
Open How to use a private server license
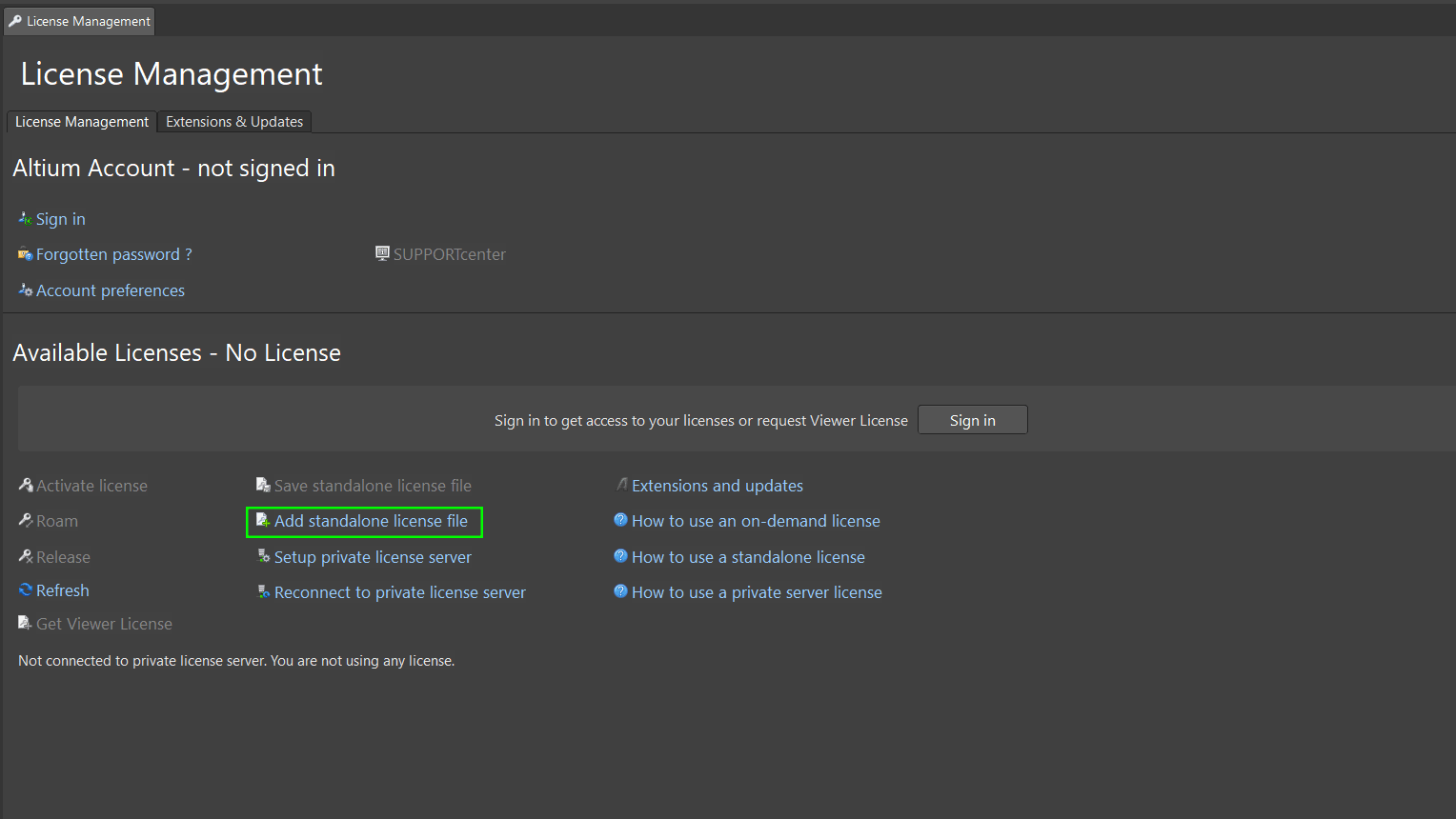(757, 592)
